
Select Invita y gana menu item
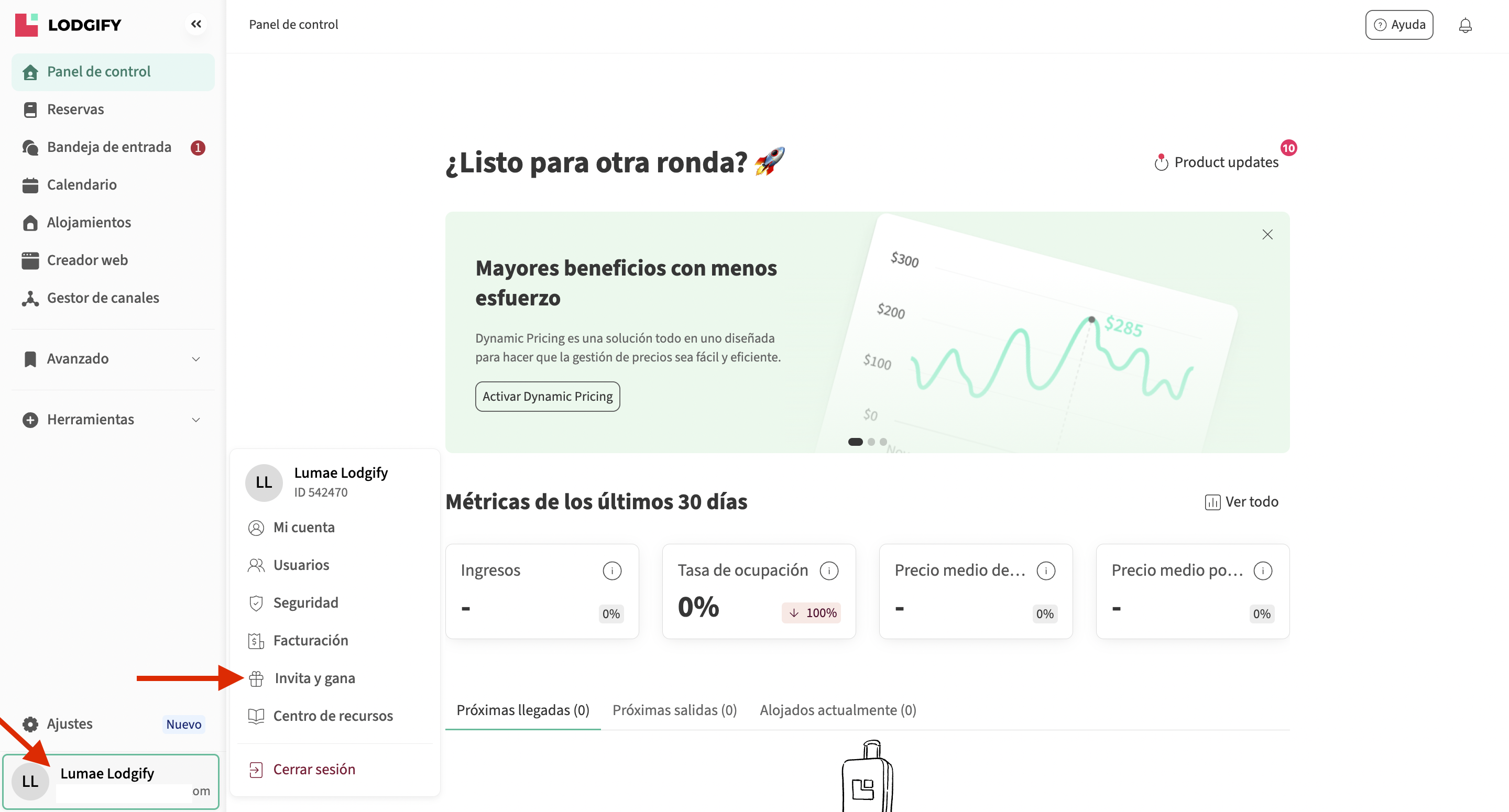(x=314, y=678)
